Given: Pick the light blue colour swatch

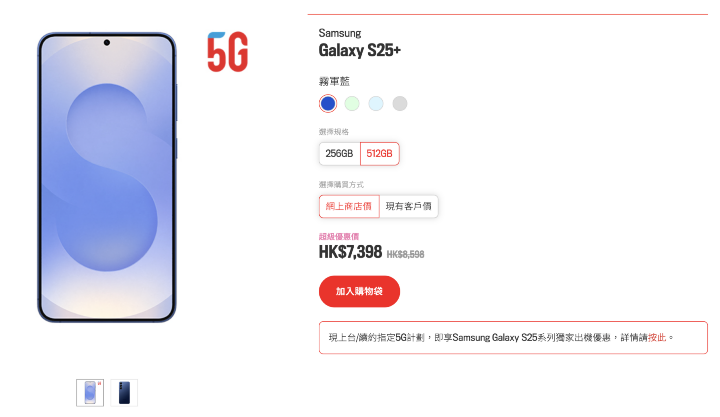Looking at the screenshot, I should (376, 103).
